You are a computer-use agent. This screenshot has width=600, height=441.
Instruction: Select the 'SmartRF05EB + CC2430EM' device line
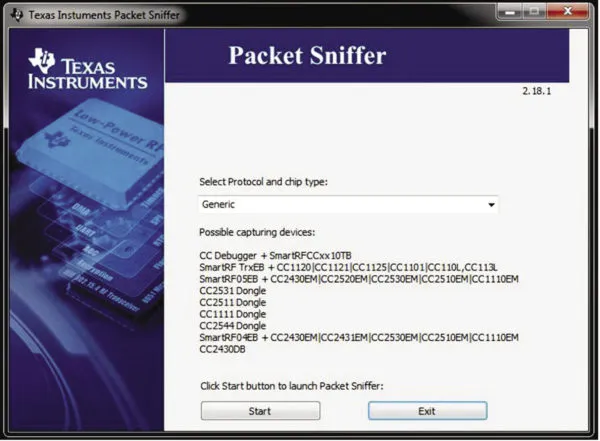(359, 279)
